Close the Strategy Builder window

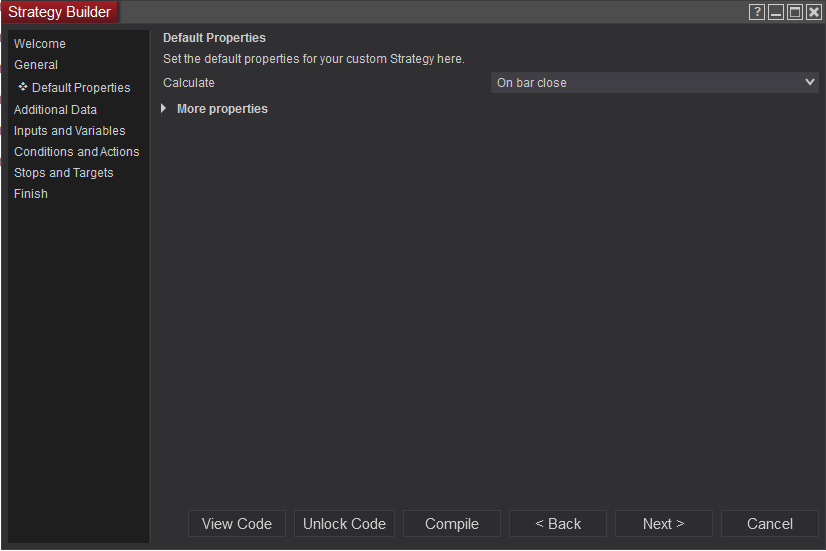[814, 12]
